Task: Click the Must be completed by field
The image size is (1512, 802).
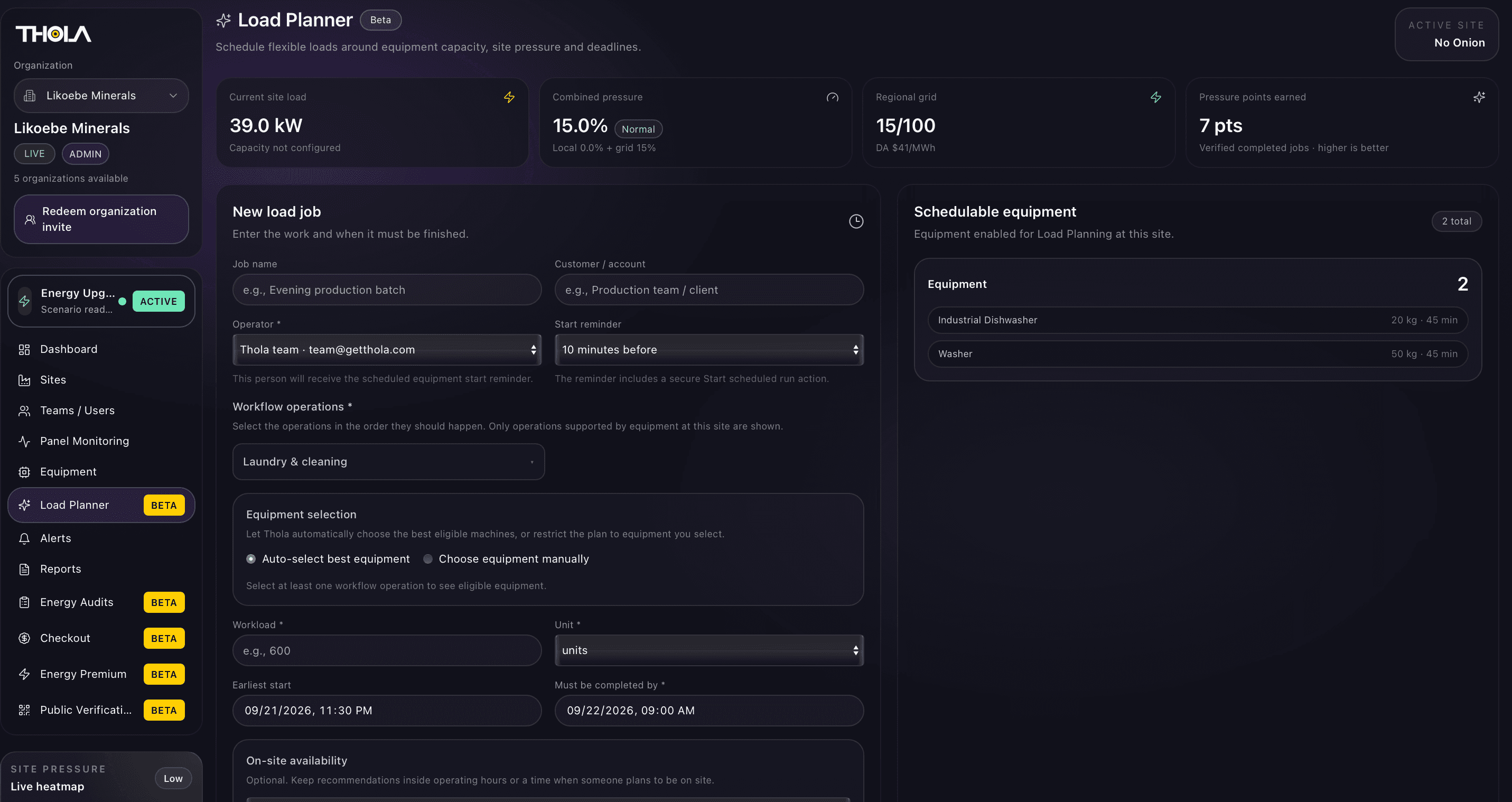Action: [709, 711]
